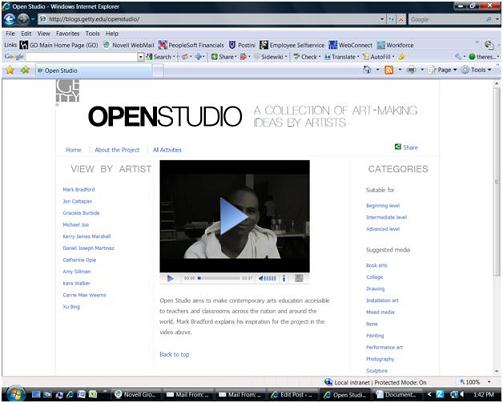Open the View menu
This screenshot has width=503, height=403.
44,33
